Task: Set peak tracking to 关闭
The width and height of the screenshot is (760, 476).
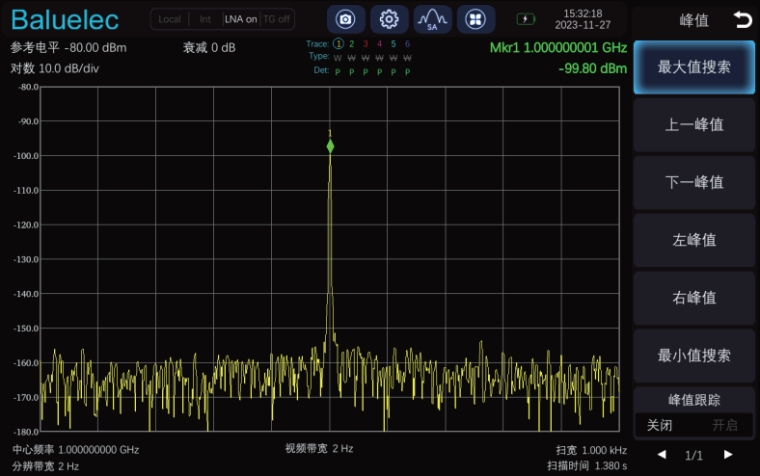Action: click(x=660, y=425)
